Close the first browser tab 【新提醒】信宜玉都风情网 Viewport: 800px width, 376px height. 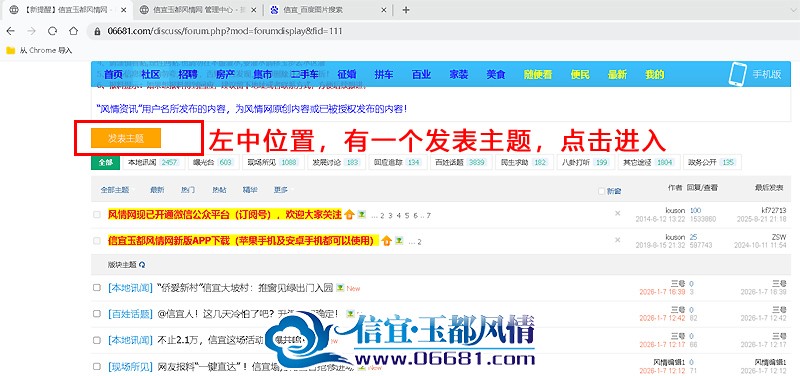(x=124, y=10)
